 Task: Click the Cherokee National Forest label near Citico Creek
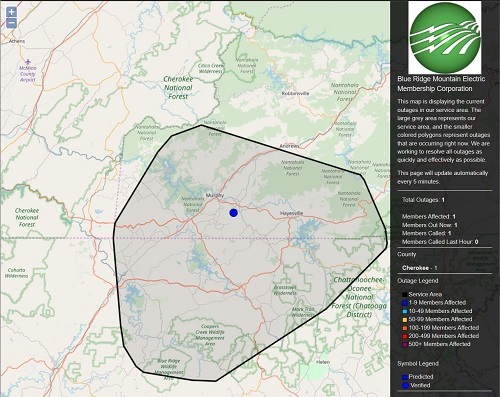178,88
